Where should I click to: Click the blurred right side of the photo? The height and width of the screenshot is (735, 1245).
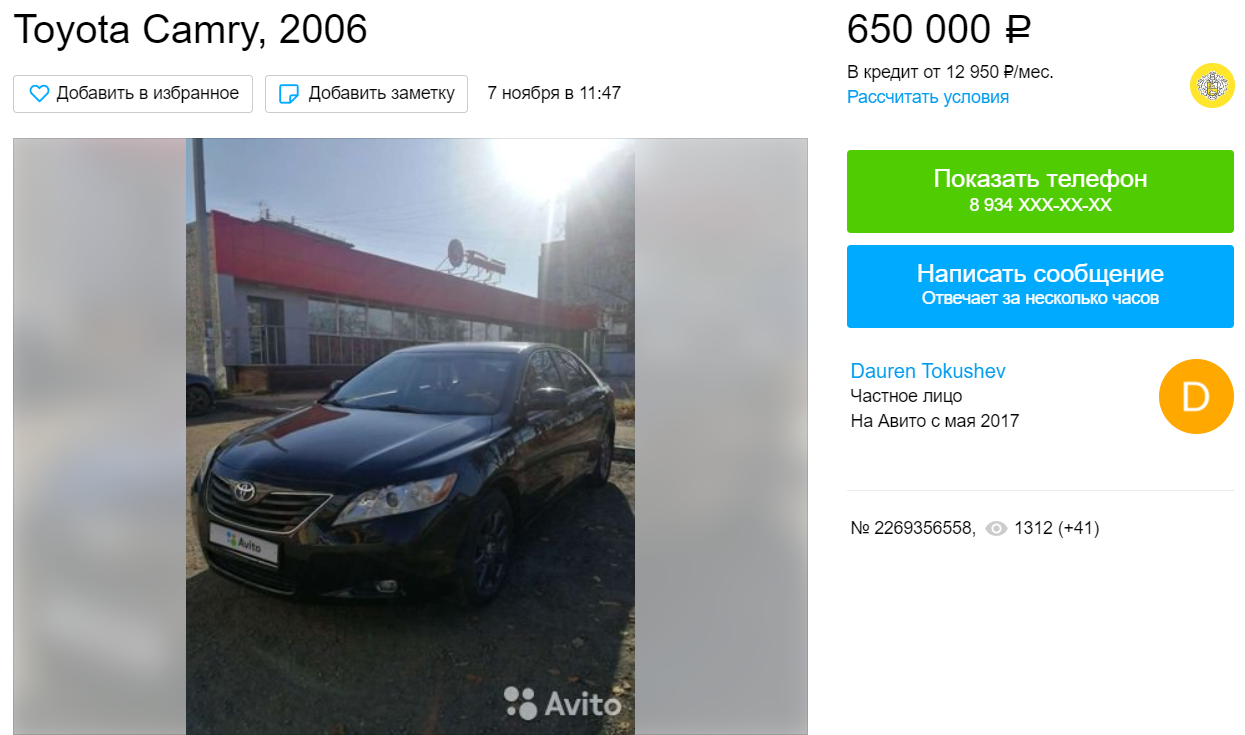tap(721, 436)
